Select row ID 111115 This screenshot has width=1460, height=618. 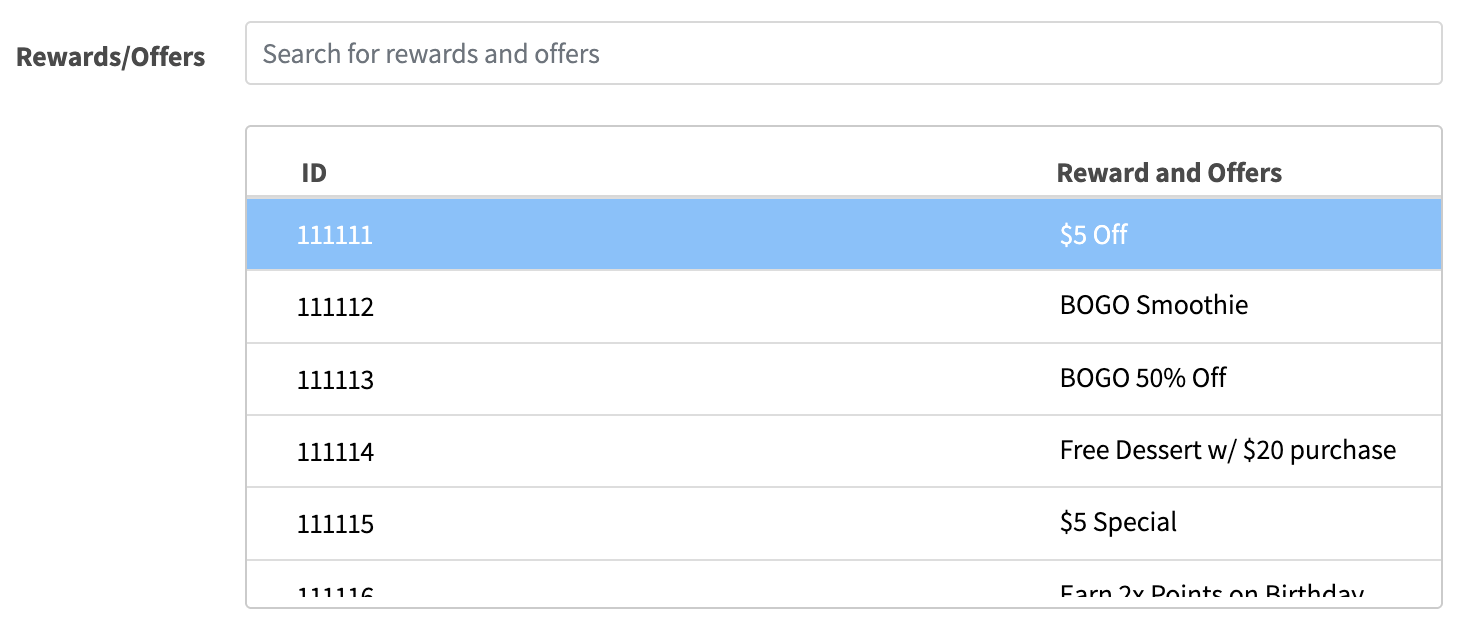tap(335, 524)
